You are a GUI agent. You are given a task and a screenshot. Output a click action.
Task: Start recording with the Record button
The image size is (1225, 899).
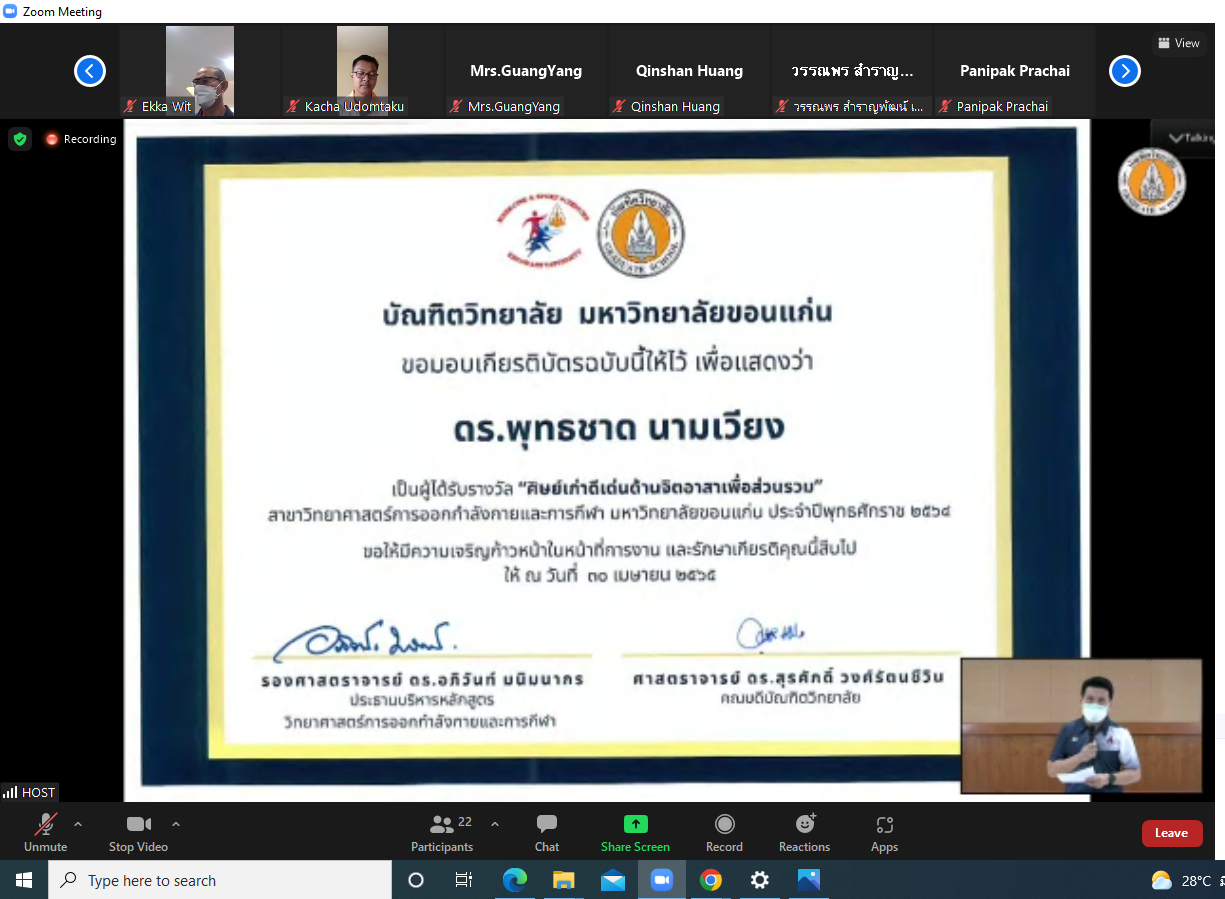coord(724,832)
